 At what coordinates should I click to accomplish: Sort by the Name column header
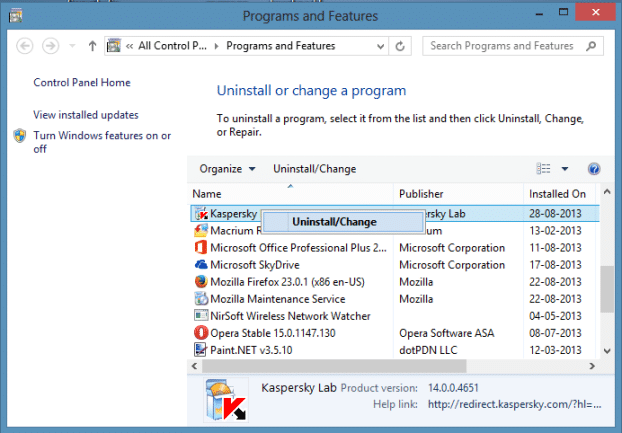[290, 194]
